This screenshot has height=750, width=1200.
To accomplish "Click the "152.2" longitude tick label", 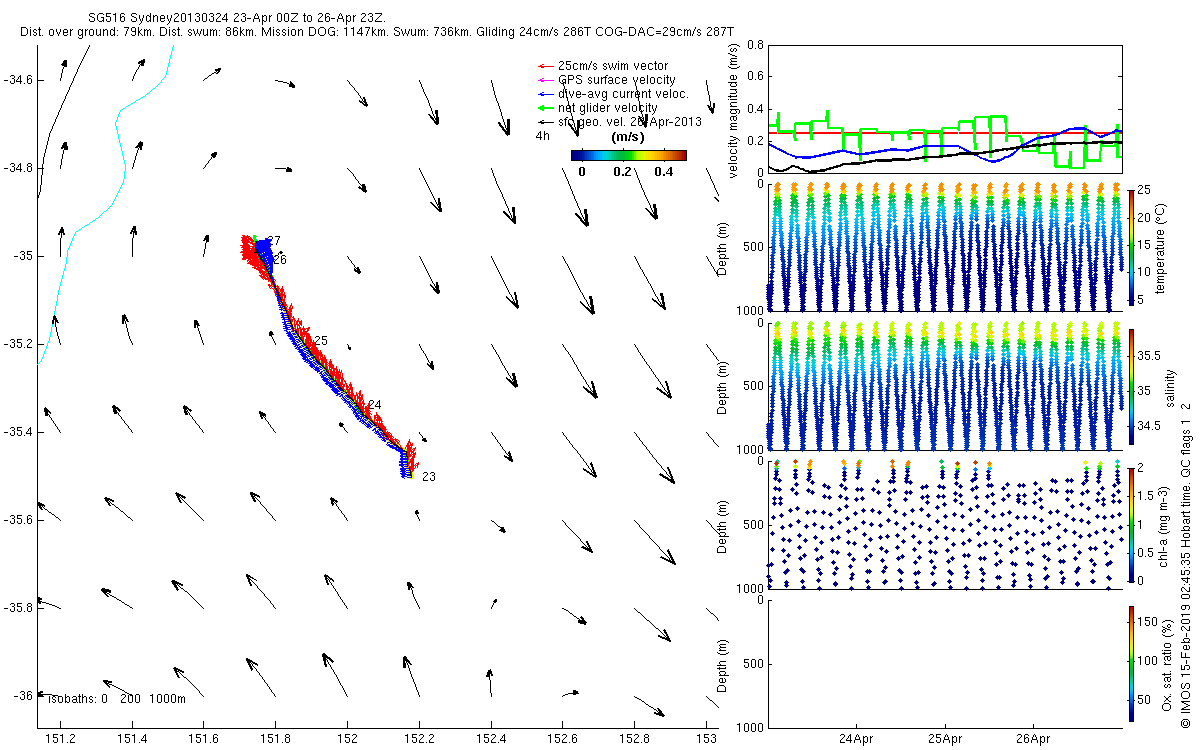I will [420, 740].
